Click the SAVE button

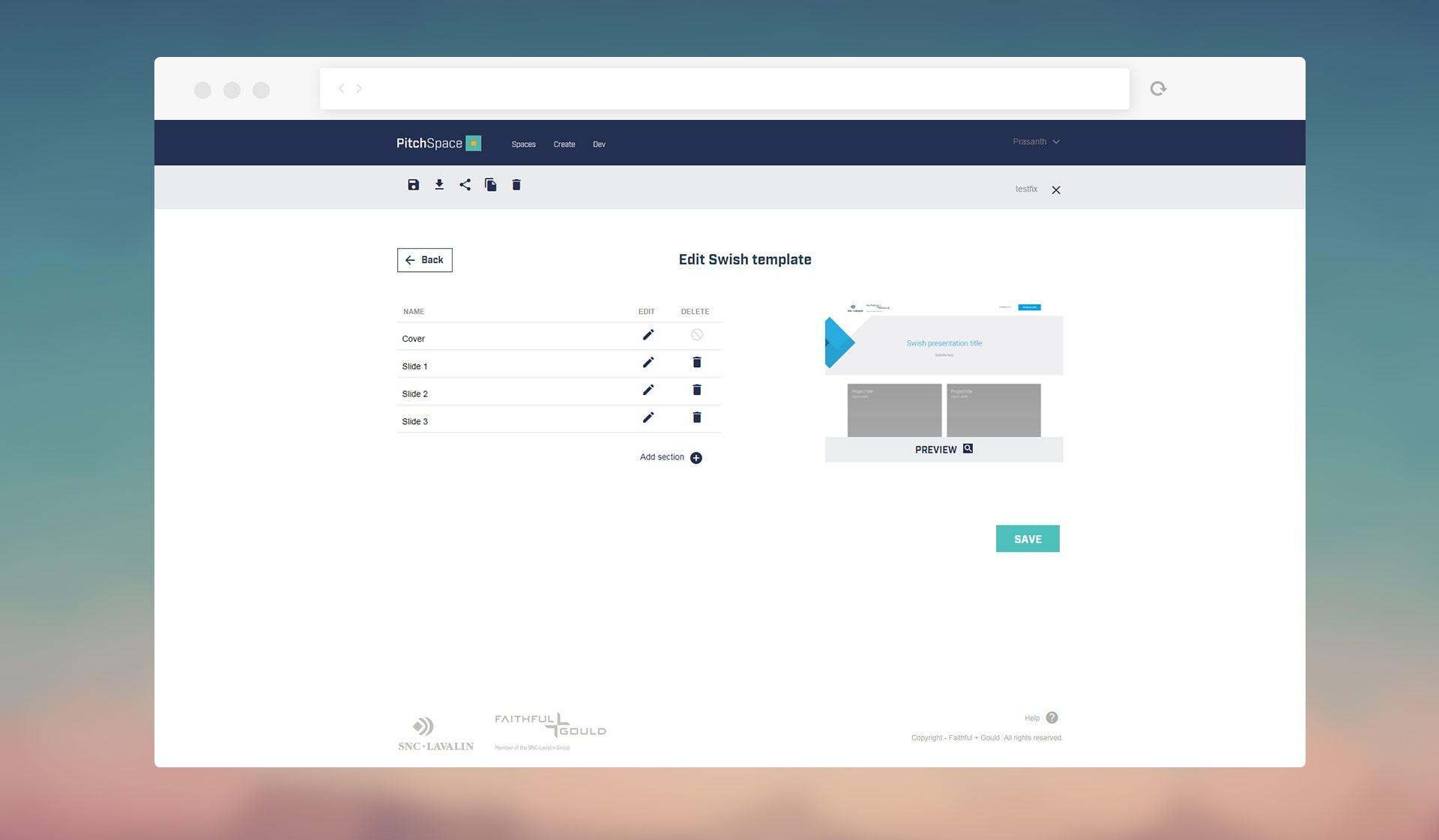1028,538
